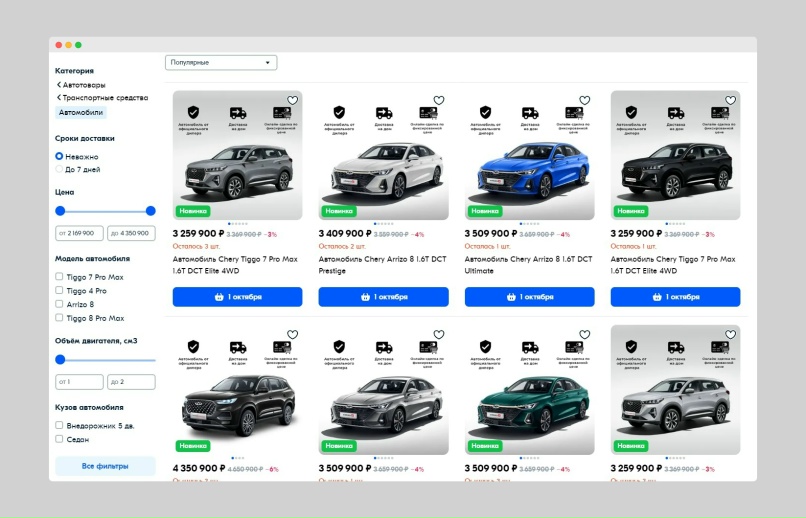The height and width of the screenshot is (518, 806).
Task: Click the engine volume slider handle
Action: click(60, 360)
